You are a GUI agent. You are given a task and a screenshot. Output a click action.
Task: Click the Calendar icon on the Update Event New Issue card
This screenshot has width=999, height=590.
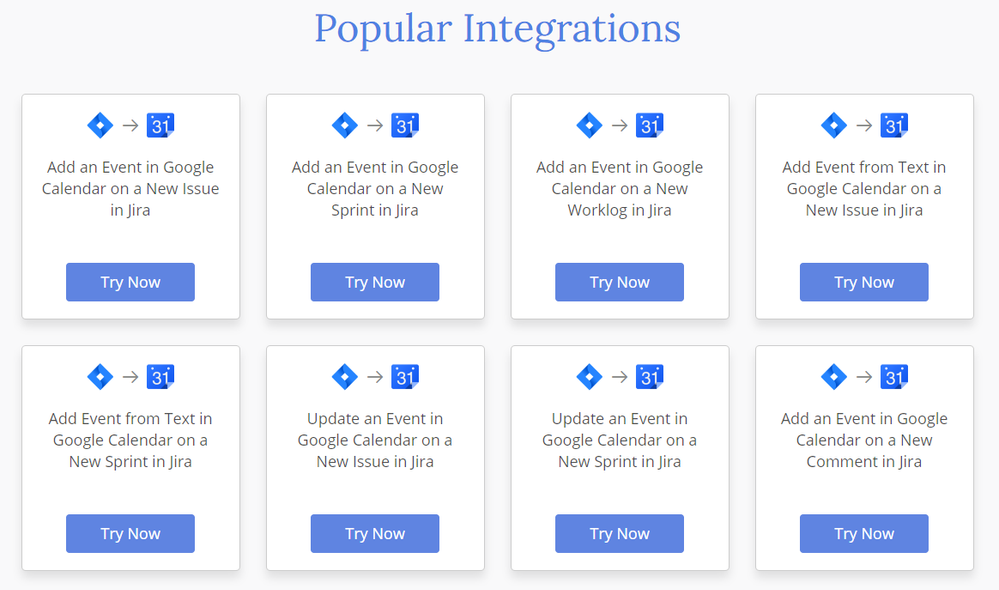click(x=405, y=377)
